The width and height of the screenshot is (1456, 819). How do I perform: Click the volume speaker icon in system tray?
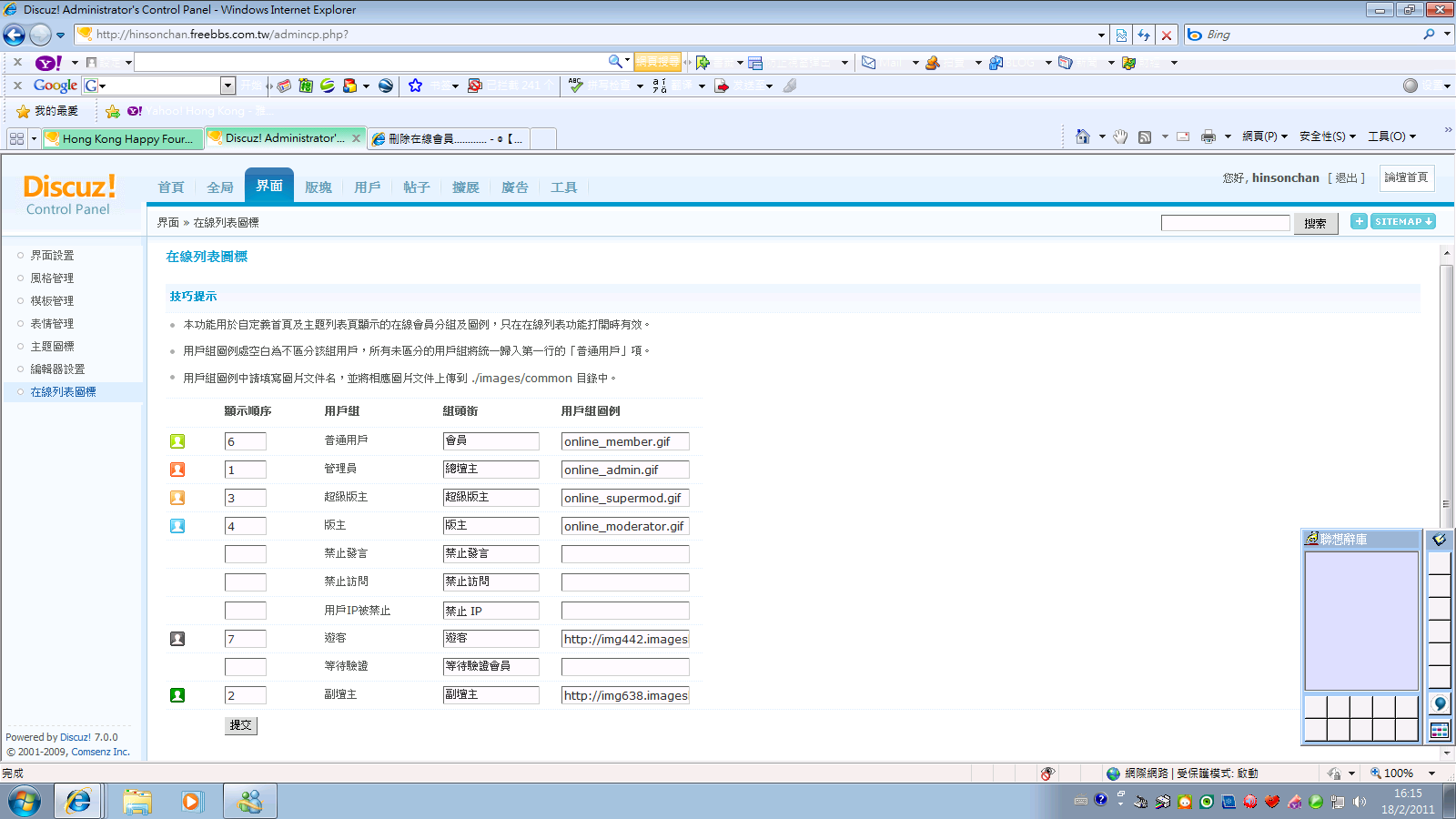[x=1360, y=802]
